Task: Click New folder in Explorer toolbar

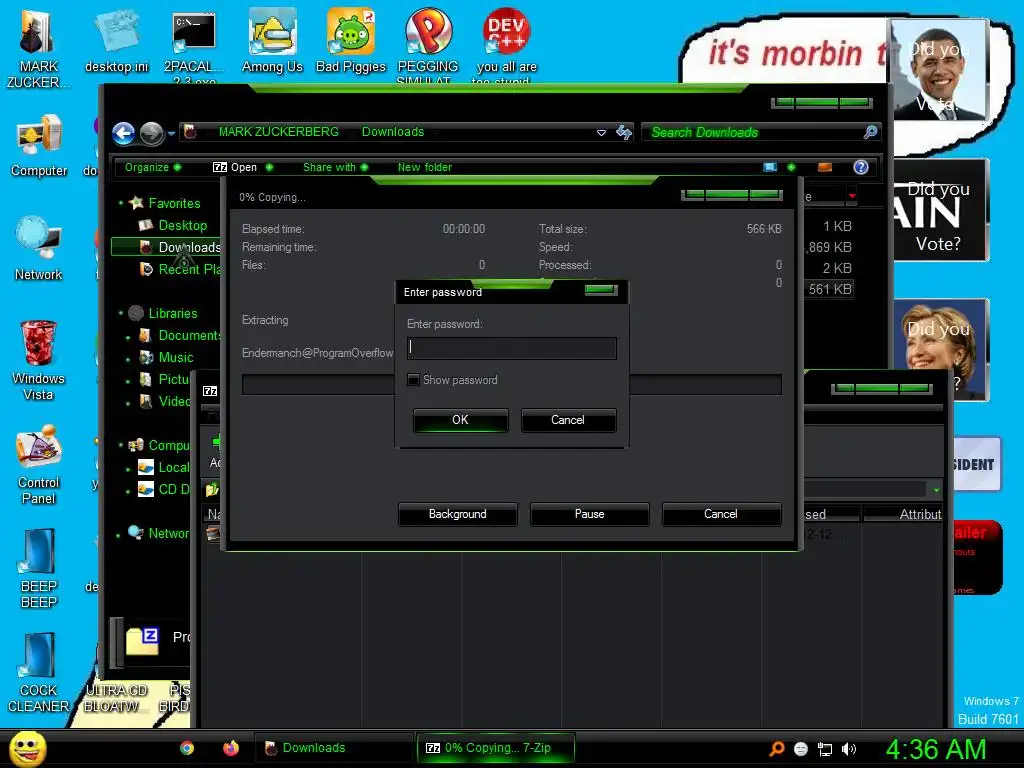Action: point(424,167)
